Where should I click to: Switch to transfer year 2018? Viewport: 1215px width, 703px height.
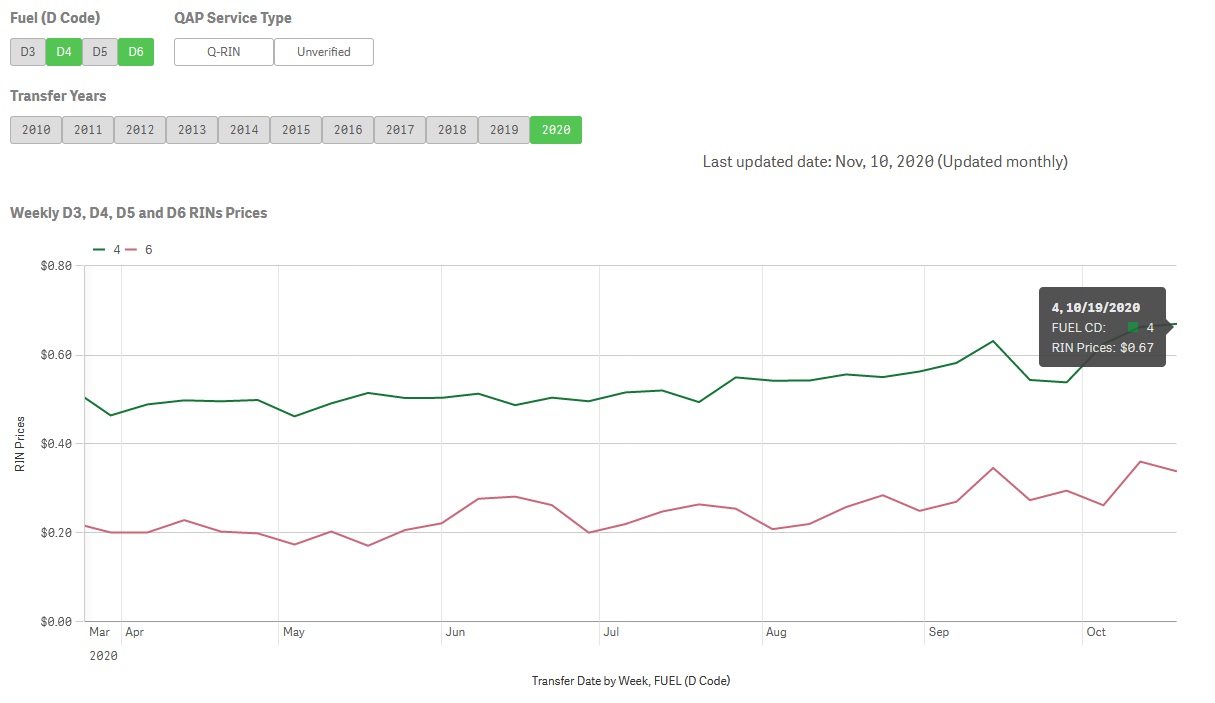(452, 130)
